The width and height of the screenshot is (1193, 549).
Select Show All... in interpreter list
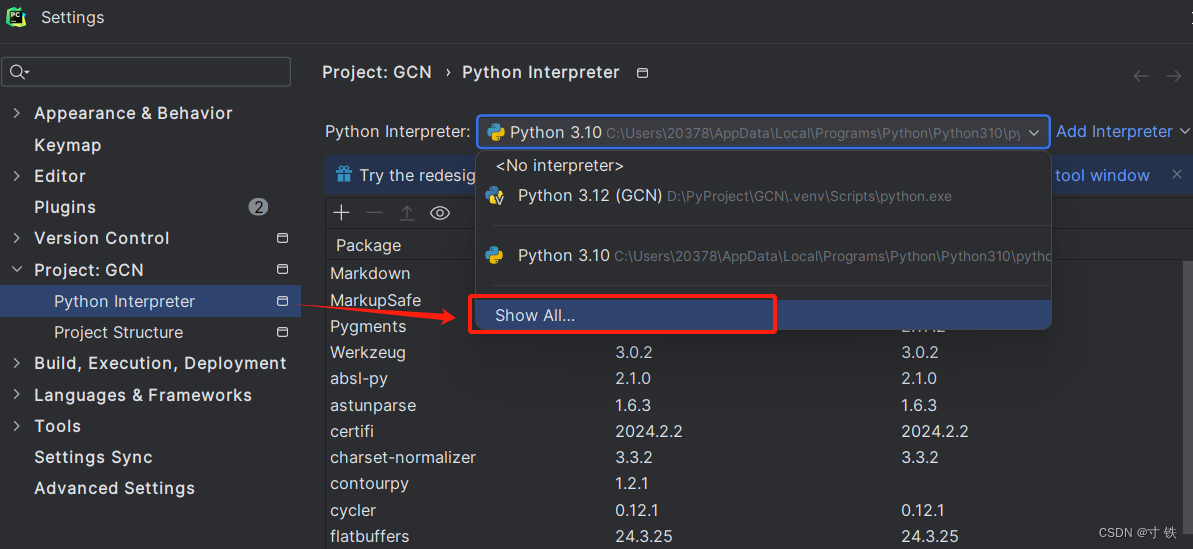(763, 315)
